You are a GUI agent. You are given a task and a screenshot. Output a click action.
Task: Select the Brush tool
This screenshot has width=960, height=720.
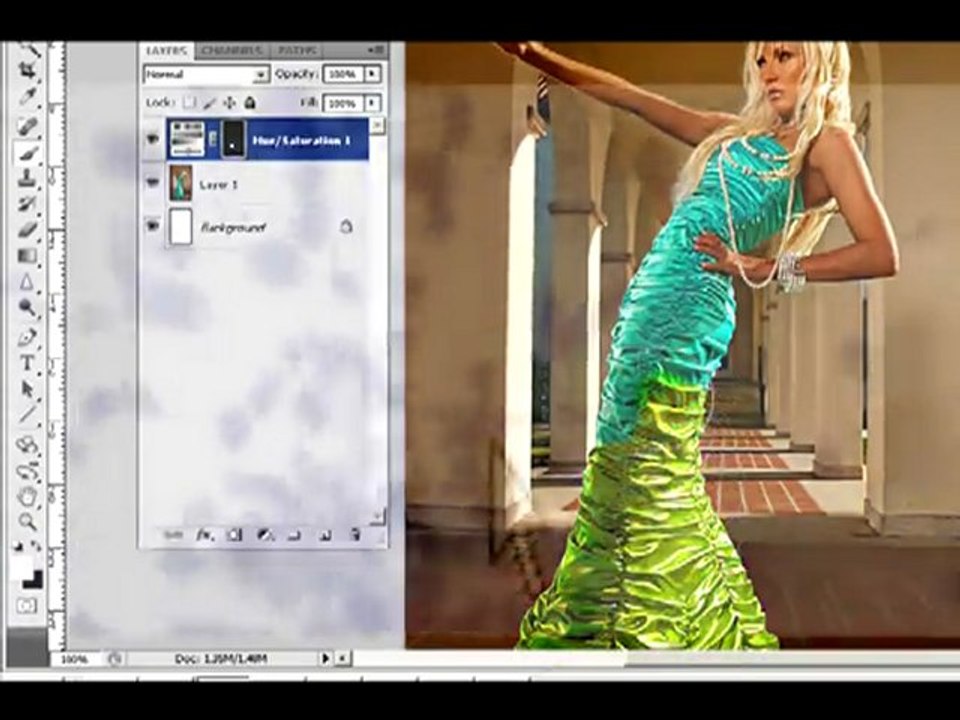[x=28, y=152]
